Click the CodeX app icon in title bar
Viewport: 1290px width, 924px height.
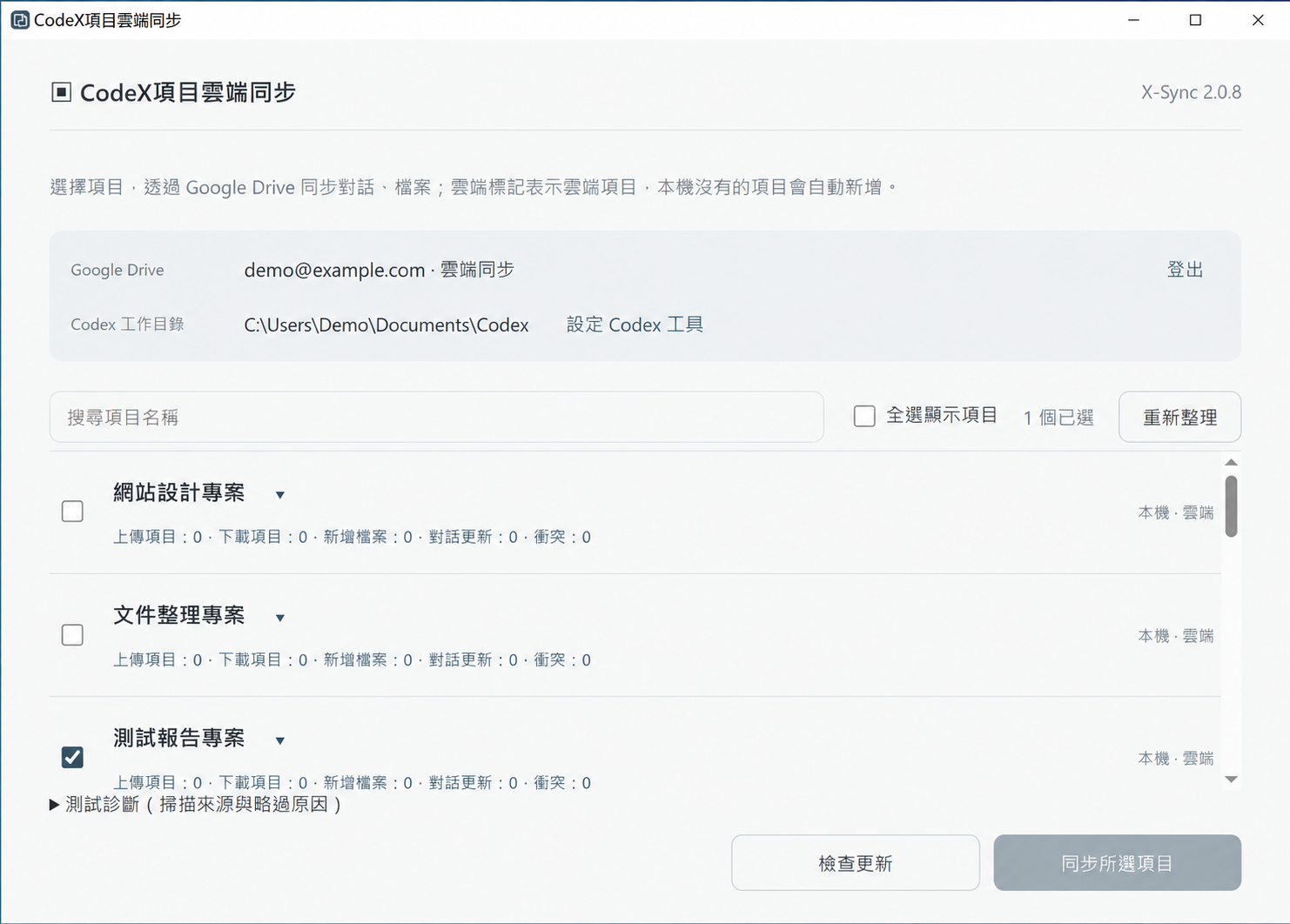coord(20,20)
